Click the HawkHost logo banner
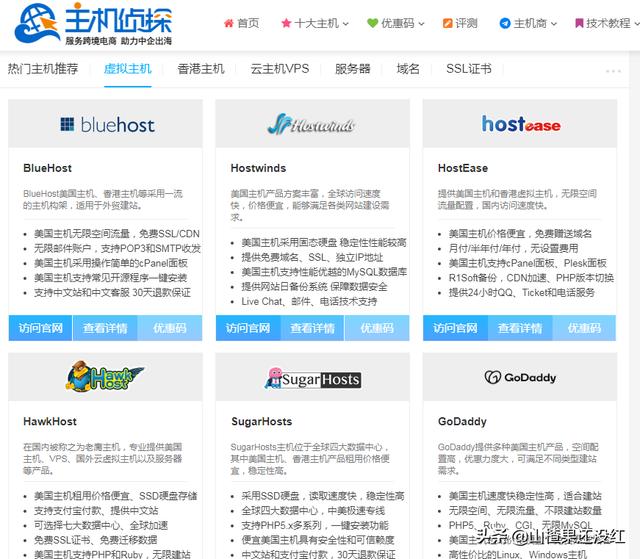The image size is (640, 559). (105, 377)
